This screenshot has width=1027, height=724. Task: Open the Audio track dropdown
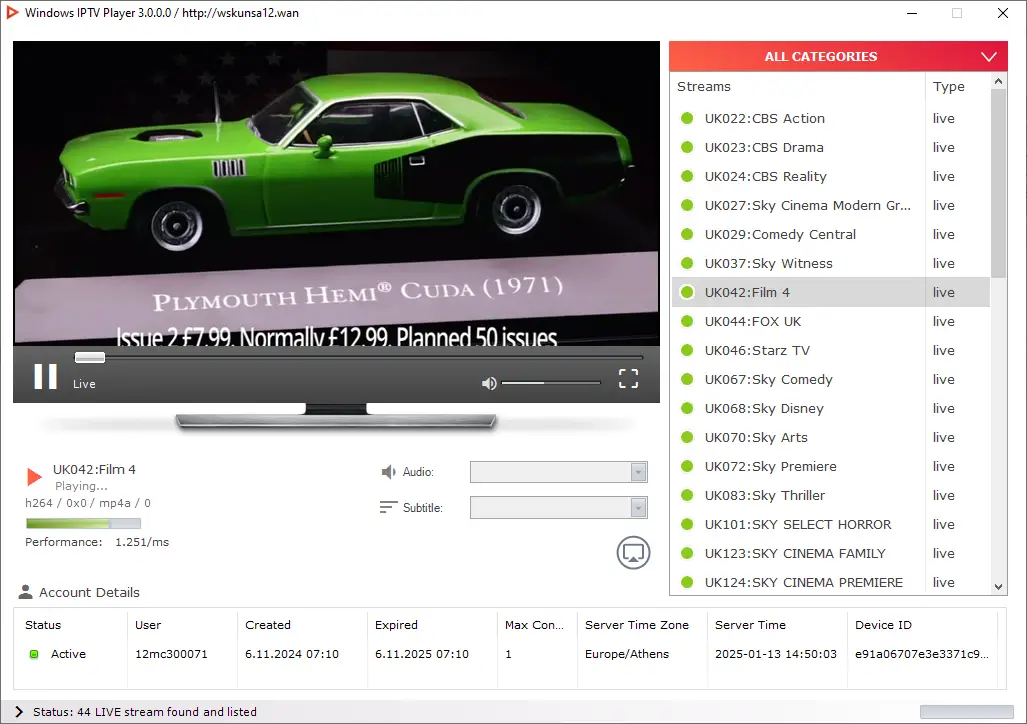pyautogui.click(x=559, y=472)
